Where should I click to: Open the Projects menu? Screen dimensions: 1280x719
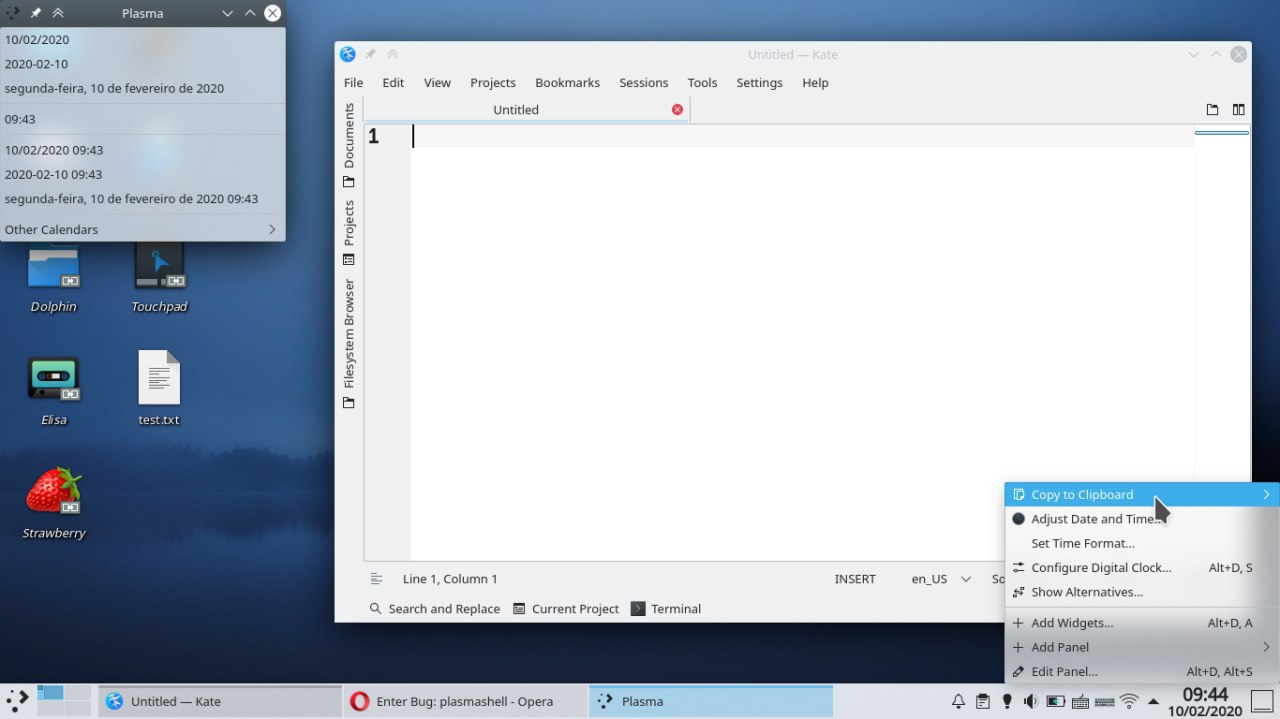pos(493,83)
